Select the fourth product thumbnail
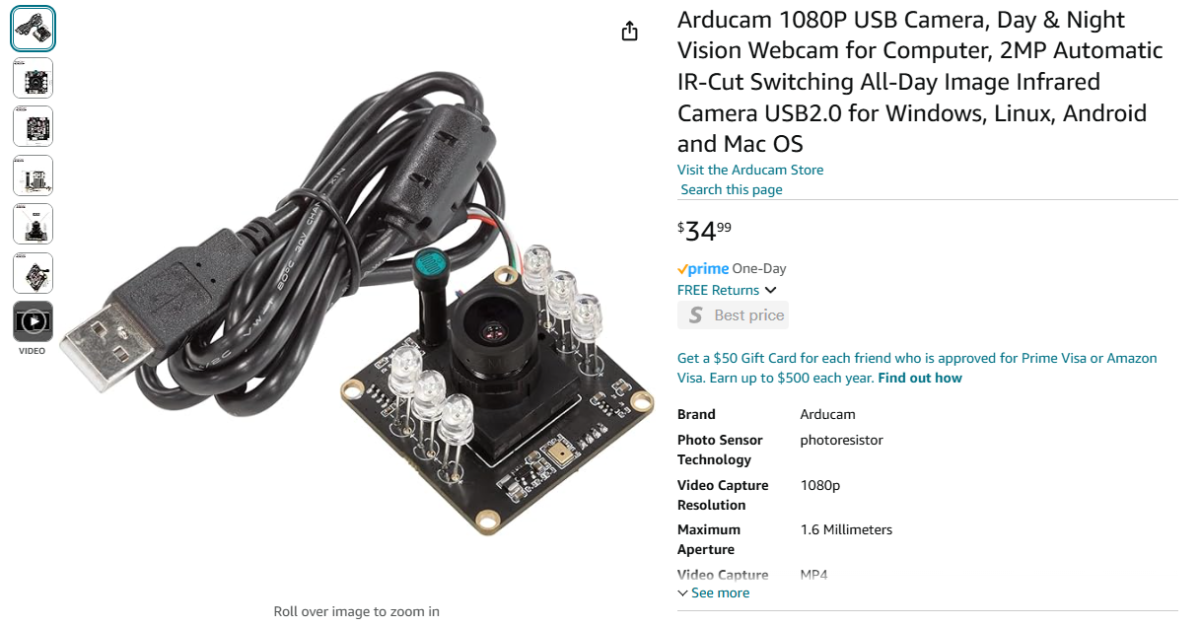Screen dimensions: 1200x627 point(33,176)
